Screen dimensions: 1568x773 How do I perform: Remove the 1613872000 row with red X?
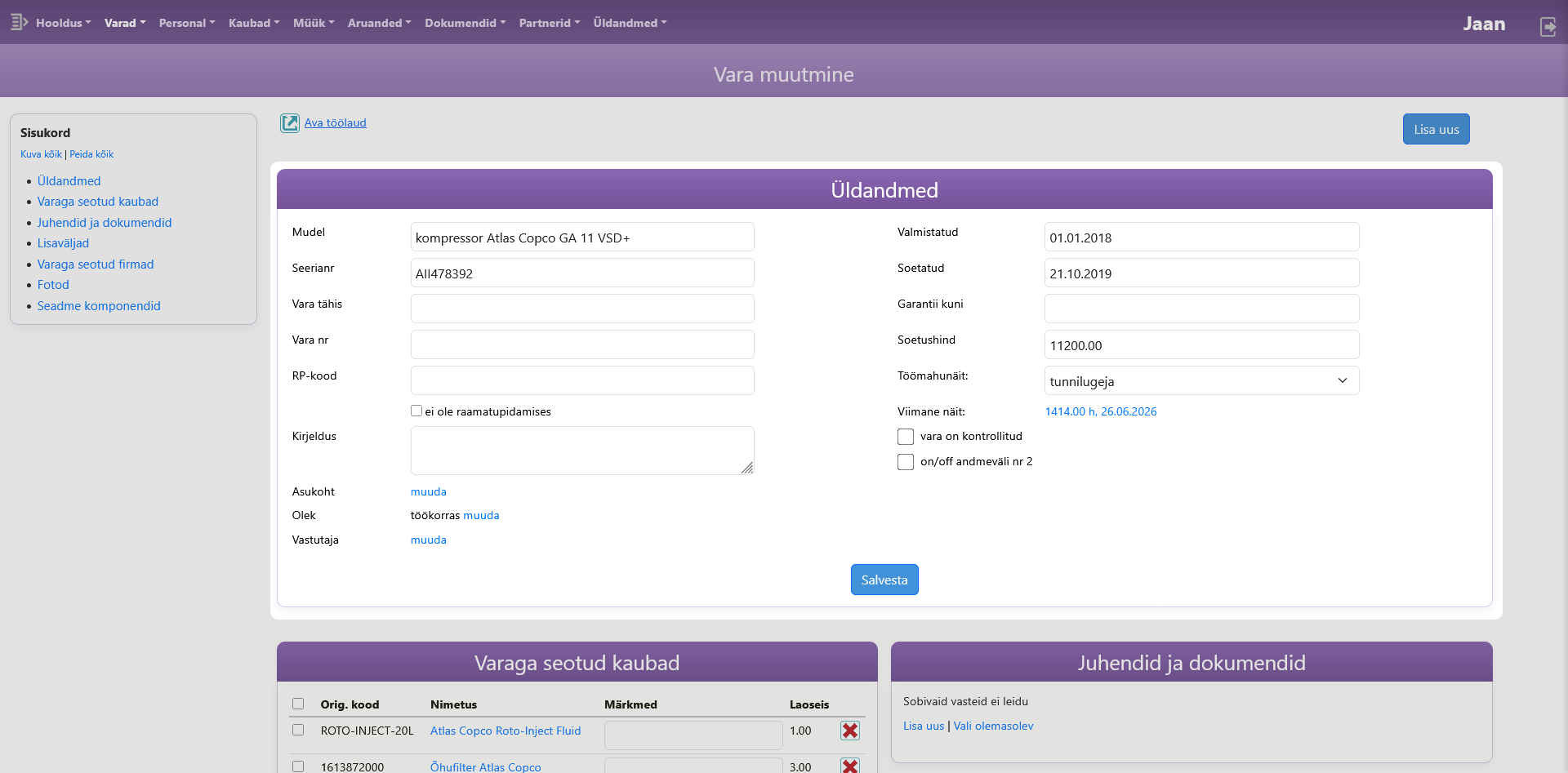(850, 766)
